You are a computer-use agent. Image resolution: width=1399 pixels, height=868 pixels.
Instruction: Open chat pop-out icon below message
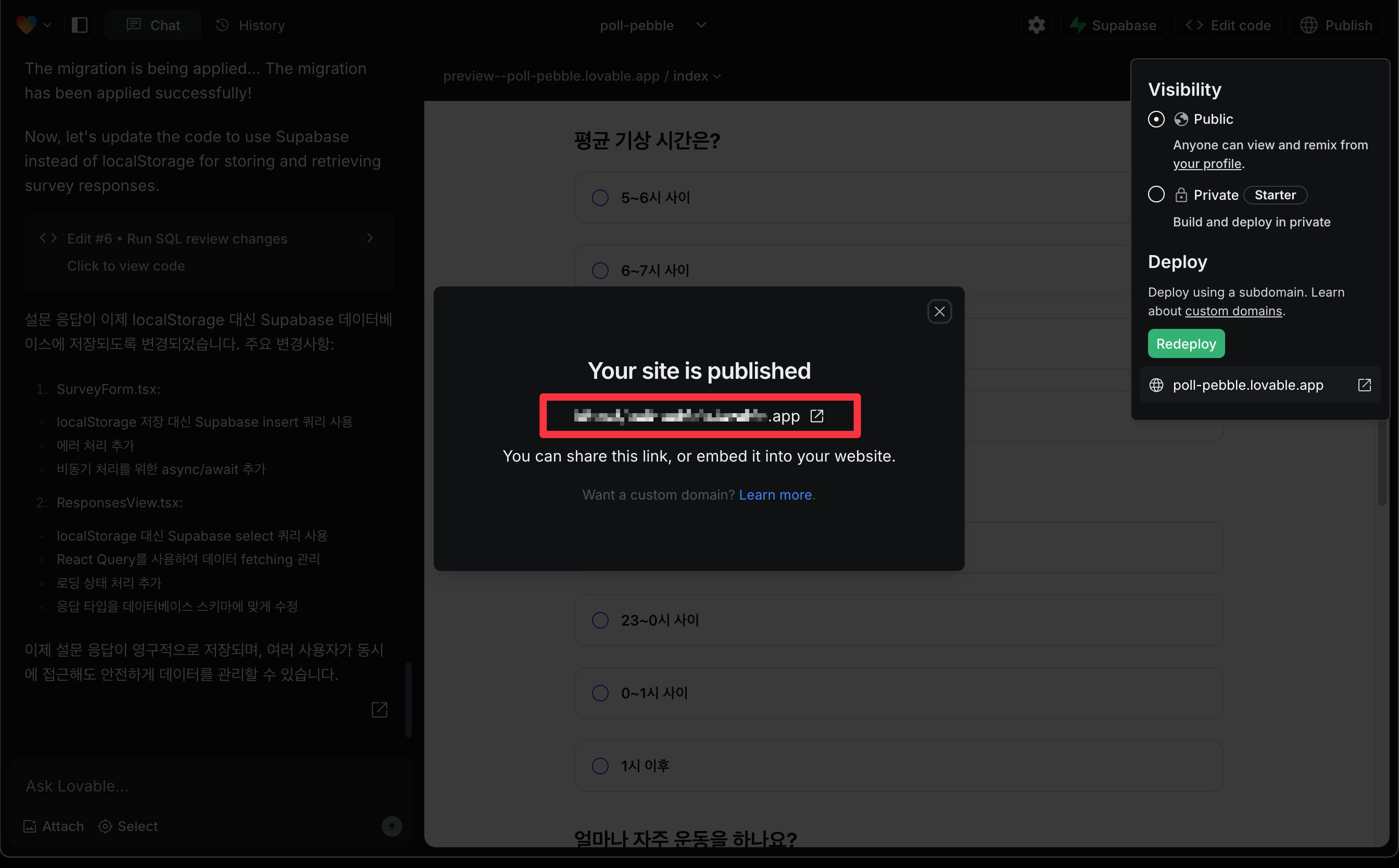(x=379, y=710)
